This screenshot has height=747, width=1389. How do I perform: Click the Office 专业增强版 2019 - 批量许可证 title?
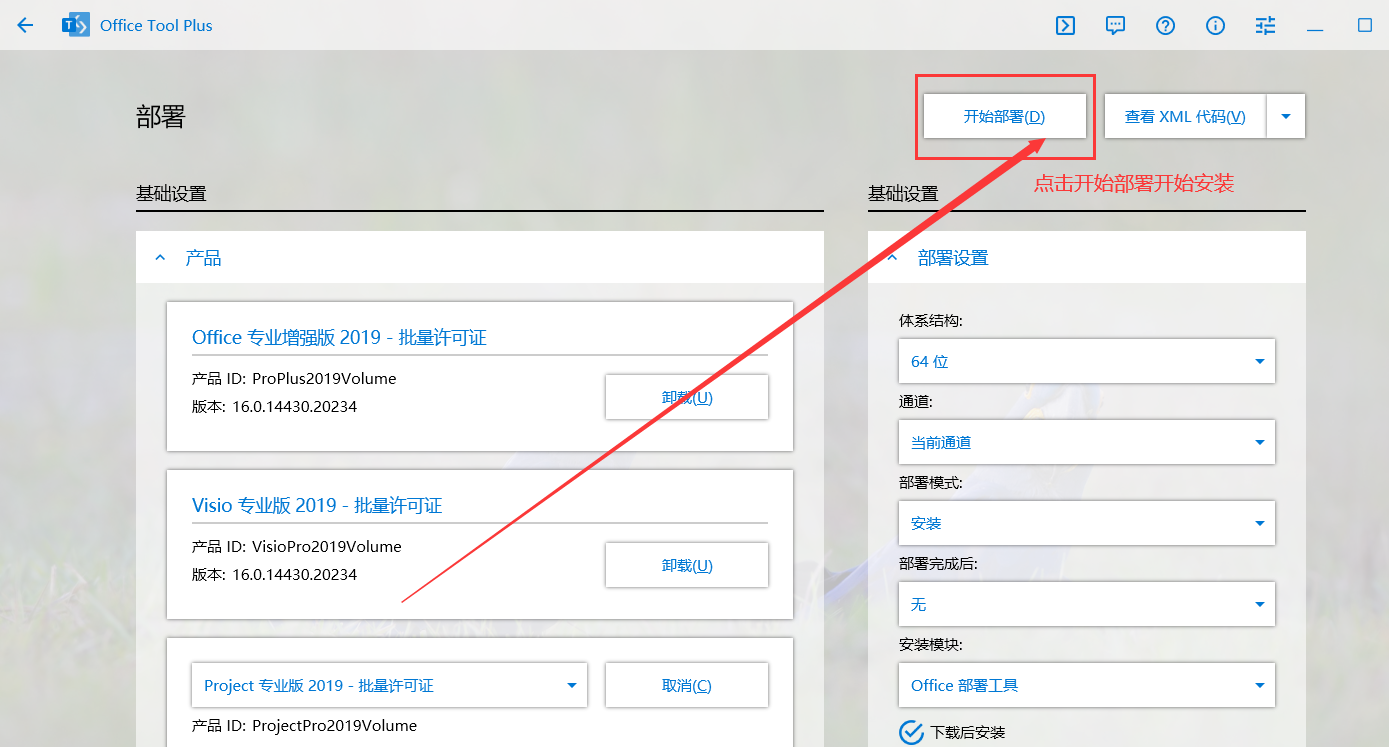point(339,338)
